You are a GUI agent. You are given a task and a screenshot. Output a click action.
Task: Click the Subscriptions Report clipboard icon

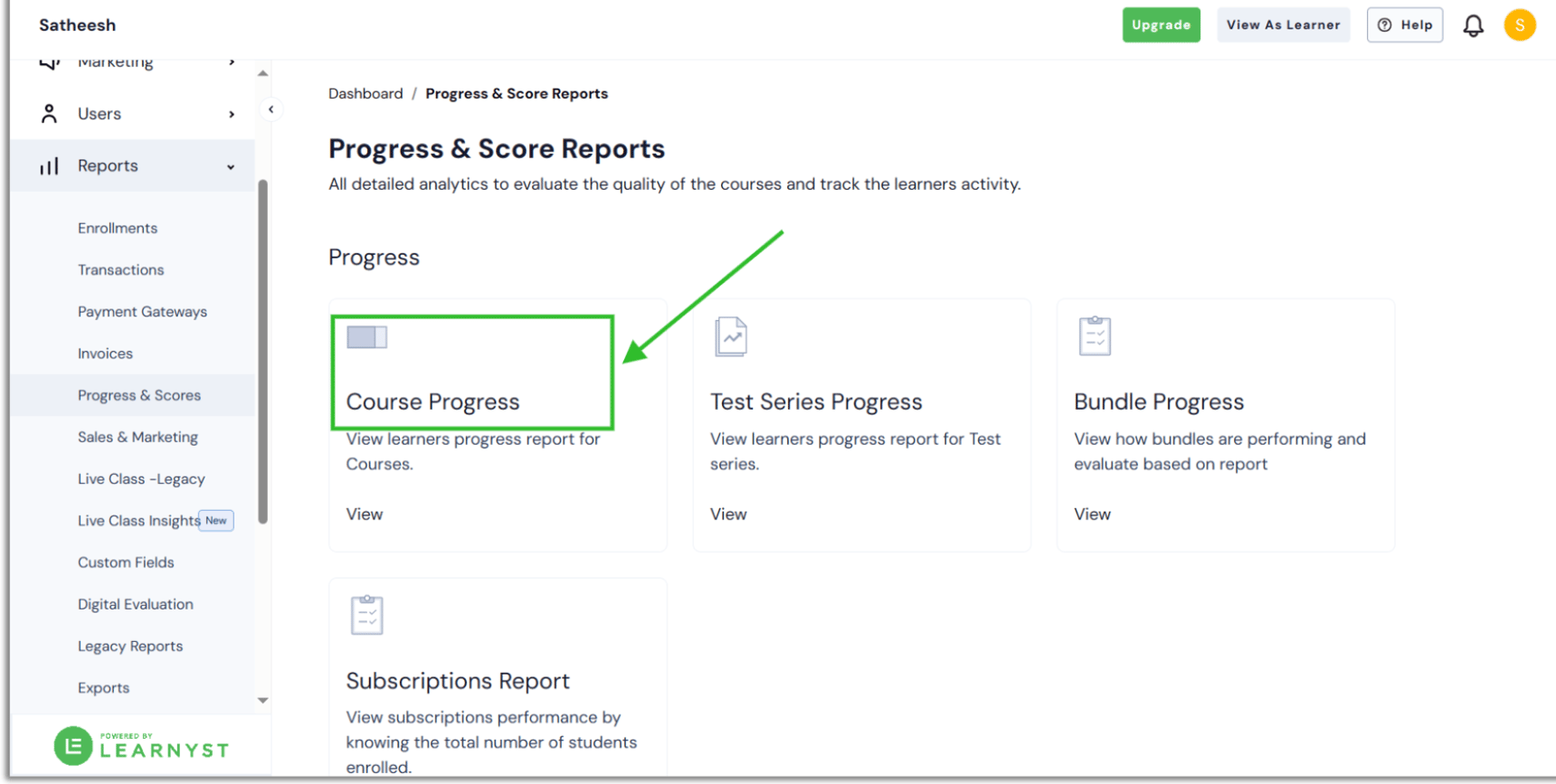tap(366, 615)
